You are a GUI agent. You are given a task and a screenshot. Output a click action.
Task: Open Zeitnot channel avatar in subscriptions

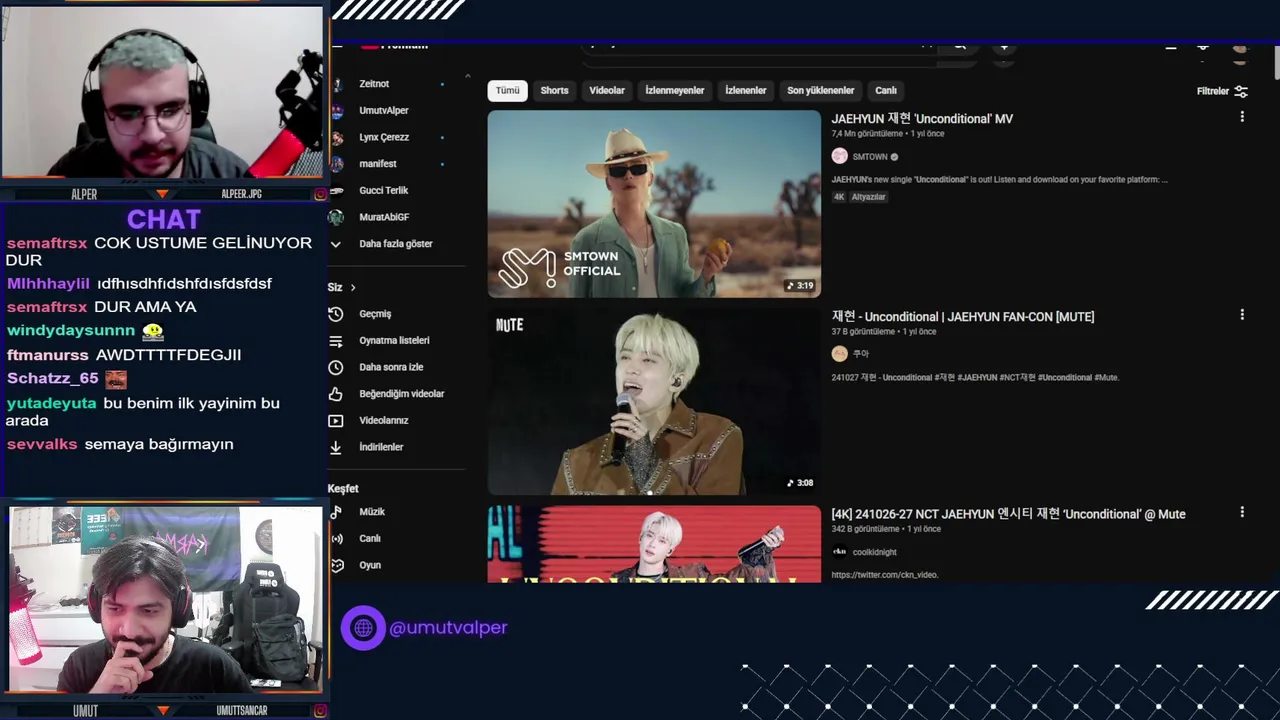pyautogui.click(x=337, y=84)
